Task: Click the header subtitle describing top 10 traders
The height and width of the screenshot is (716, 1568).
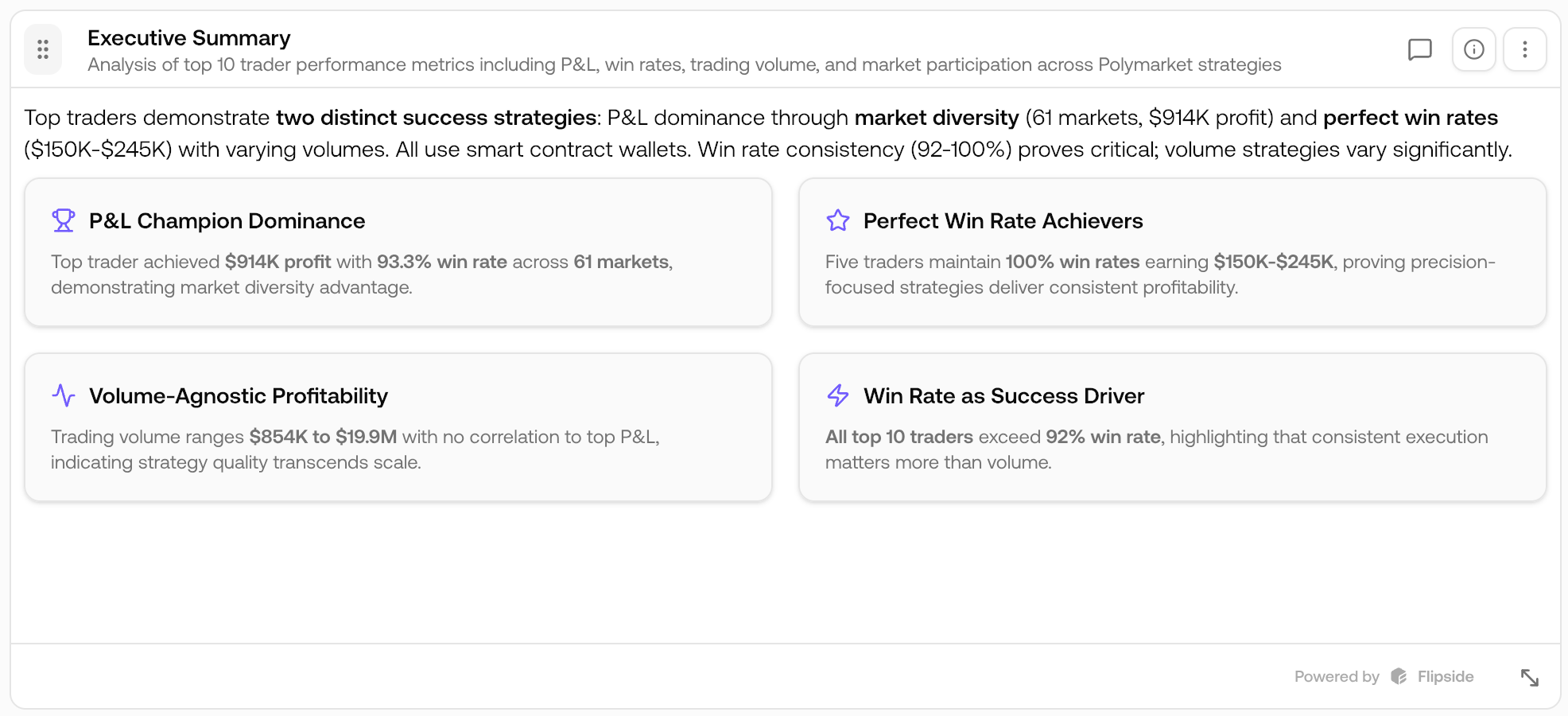Action: (x=684, y=64)
